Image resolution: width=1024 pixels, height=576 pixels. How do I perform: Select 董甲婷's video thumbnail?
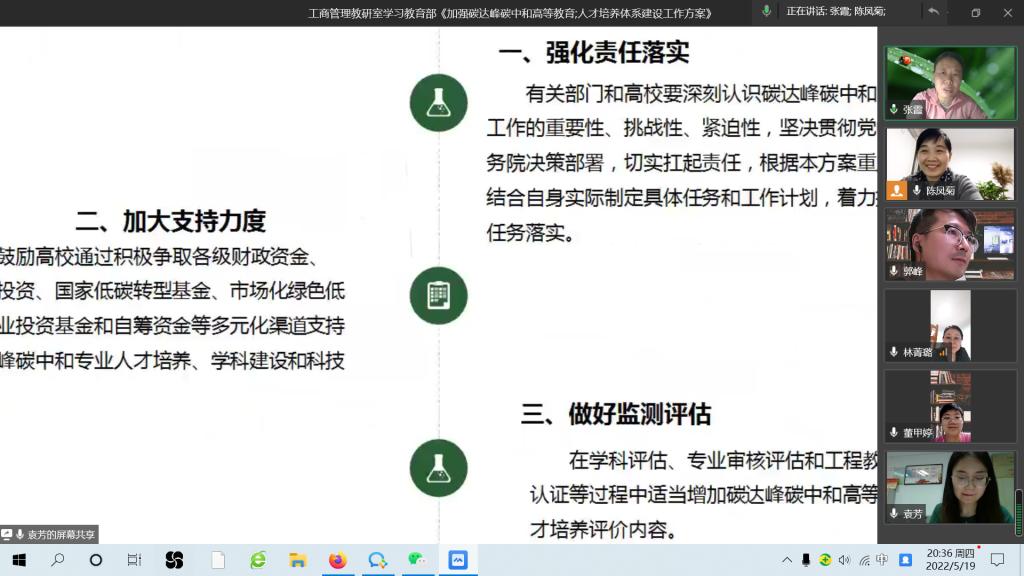(949, 406)
